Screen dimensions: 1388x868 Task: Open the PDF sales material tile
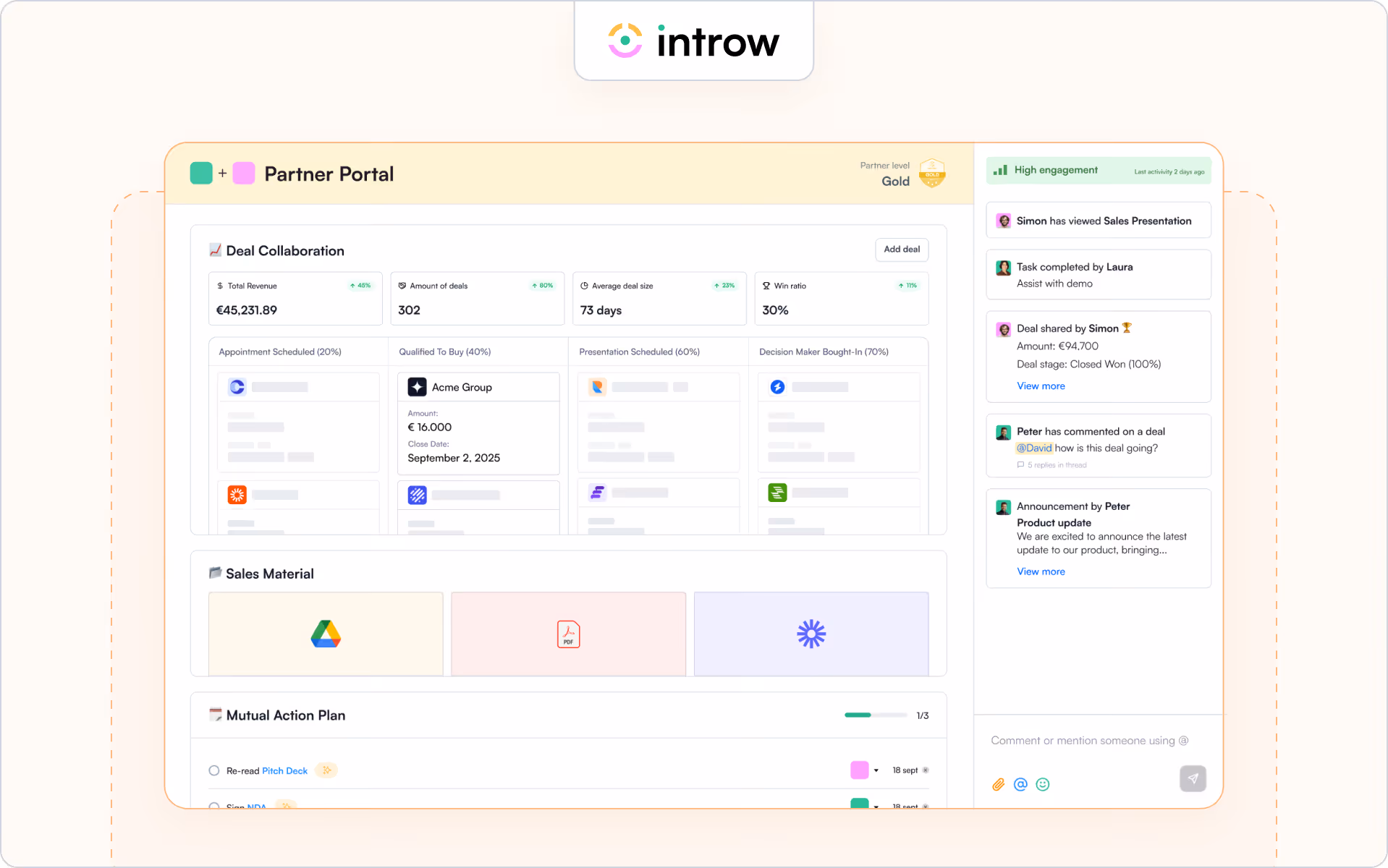pos(568,634)
